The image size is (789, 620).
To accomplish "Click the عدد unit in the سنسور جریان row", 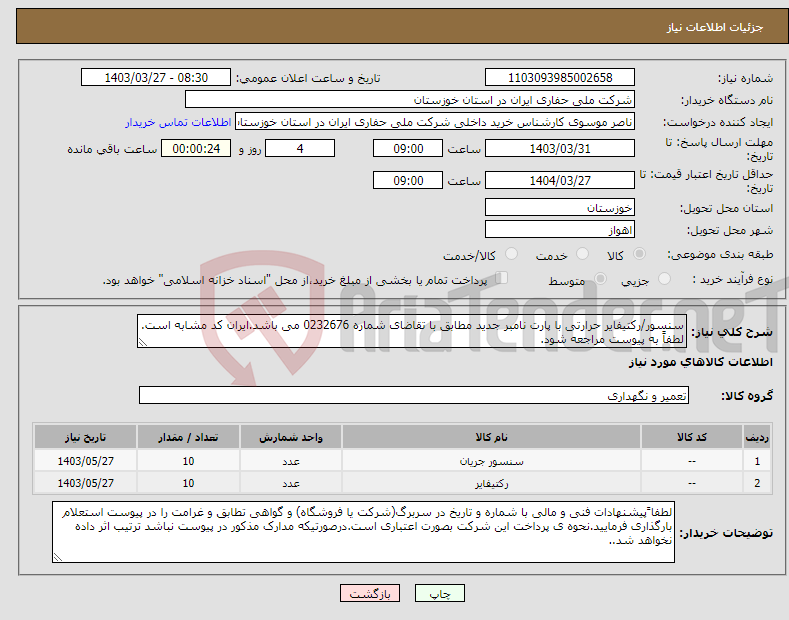I will click(291, 461).
